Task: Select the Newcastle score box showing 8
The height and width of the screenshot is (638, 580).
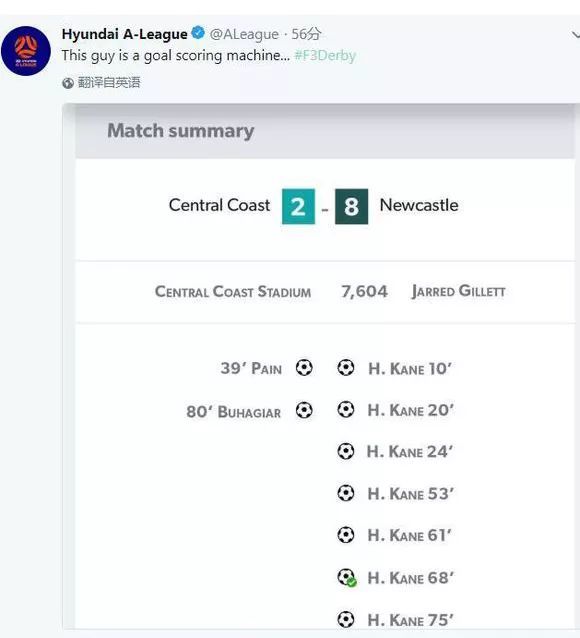Action: pos(351,206)
